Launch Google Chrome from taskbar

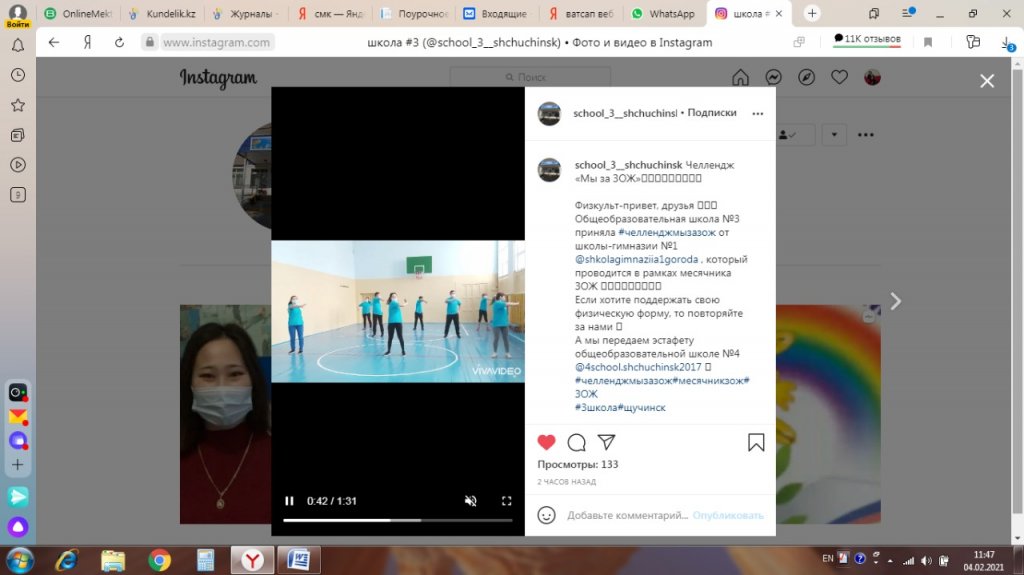(x=159, y=561)
